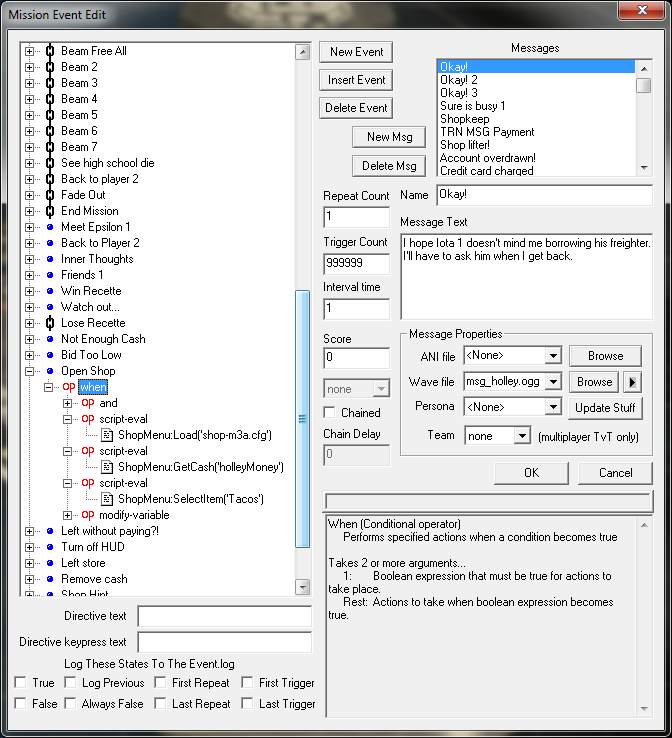Click the blue dot icon for Inner Thoughts
Image resolution: width=672 pixels, height=738 pixels.
point(50,259)
